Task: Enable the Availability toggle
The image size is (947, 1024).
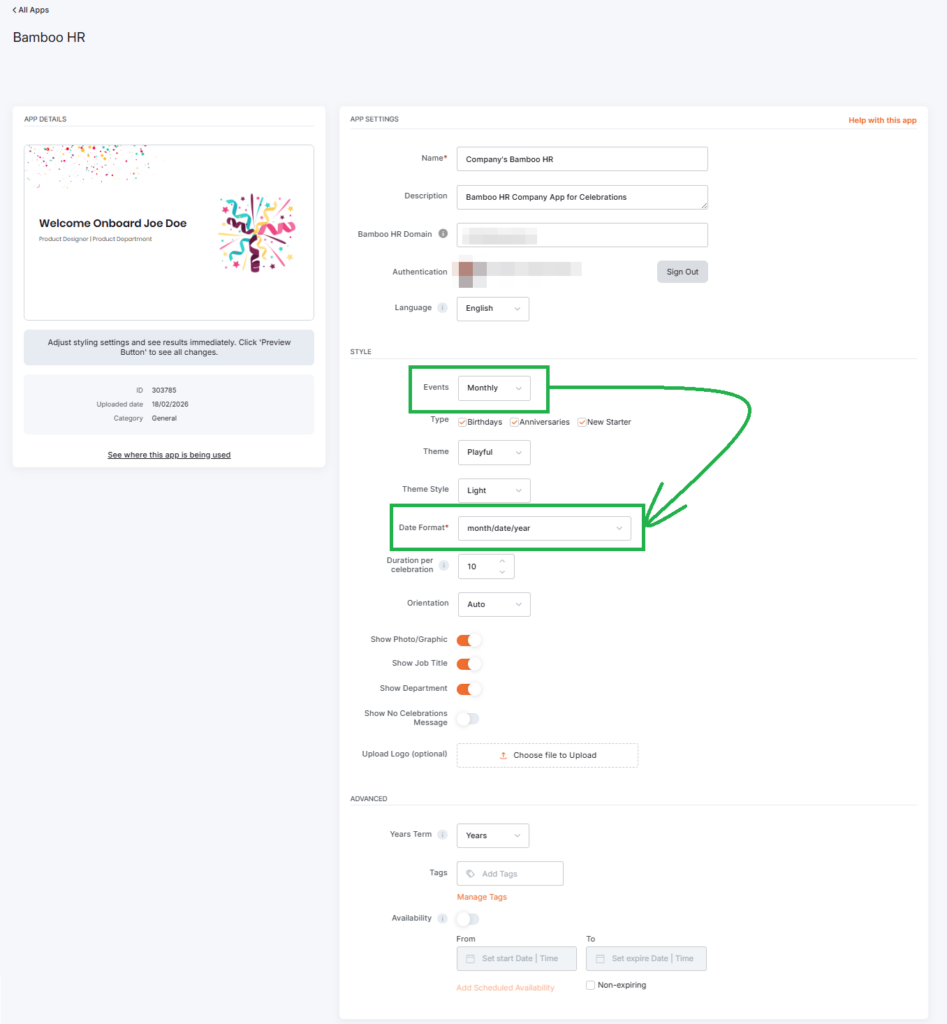Action: click(466, 917)
